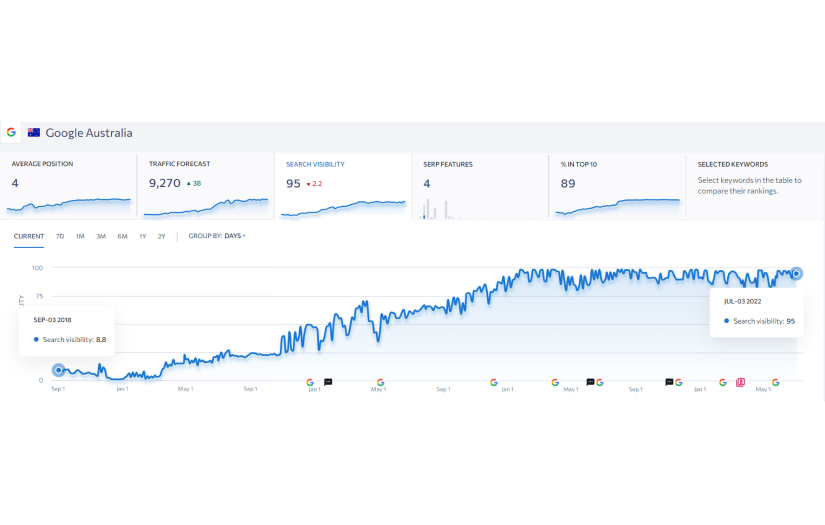The width and height of the screenshot is (825, 525).
Task: Select the SERP Features metric card
Action: click(x=480, y=185)
